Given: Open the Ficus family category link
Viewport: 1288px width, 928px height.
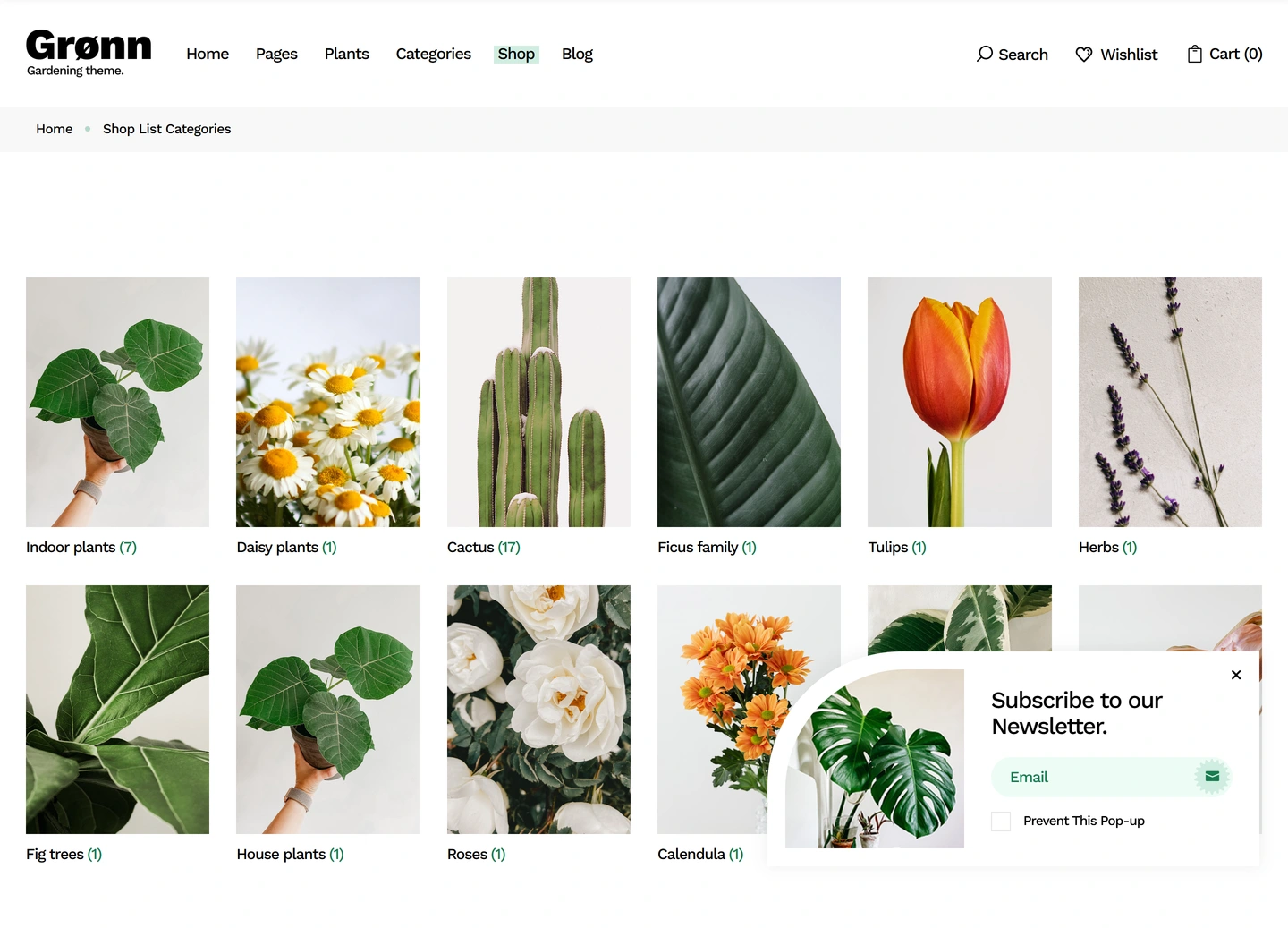Looking at the screenshot, I should tap(707, 547).
